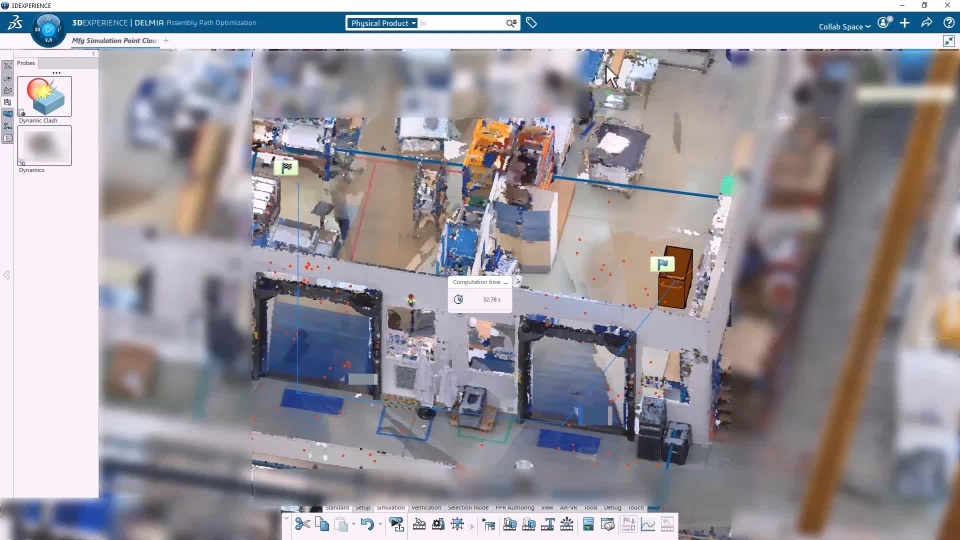This screenshot has height=540, width=960.
Task: Click the track settings gear icon
Action: click(438, 524)
